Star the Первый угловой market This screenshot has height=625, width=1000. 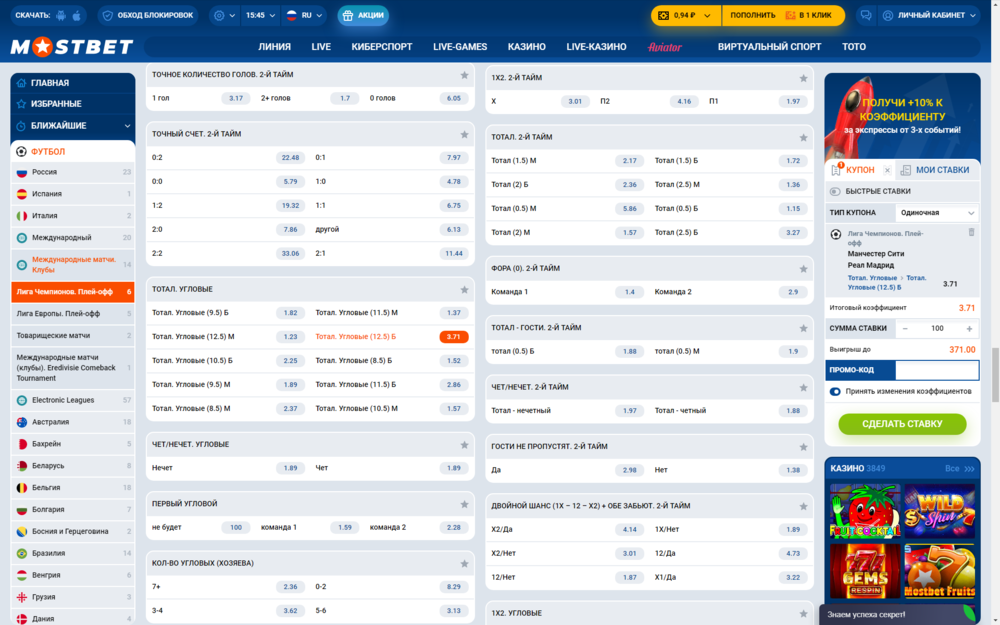(x=464, y=504)
